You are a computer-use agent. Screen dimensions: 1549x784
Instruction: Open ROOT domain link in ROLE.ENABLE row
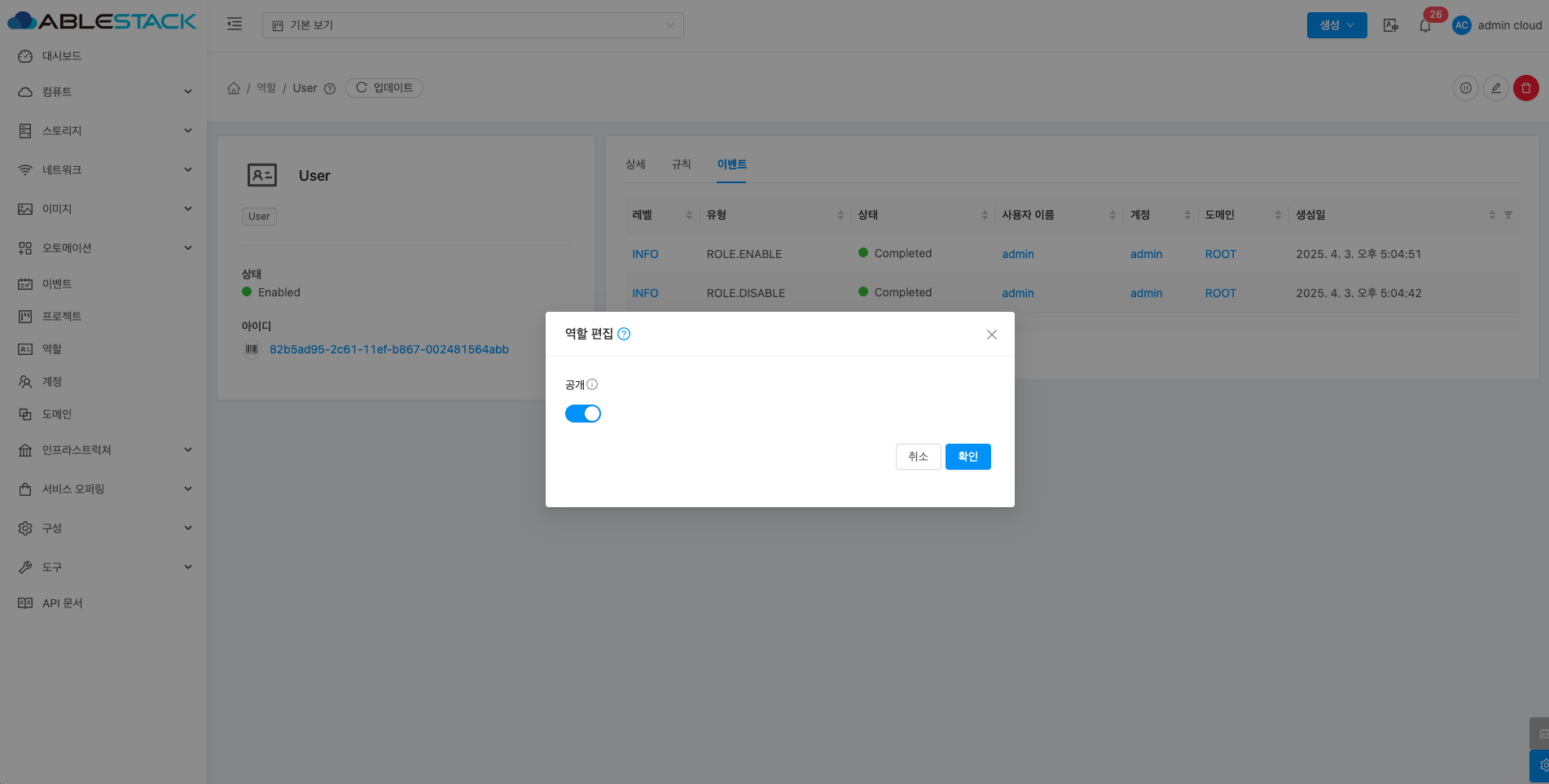[1221, 254]
